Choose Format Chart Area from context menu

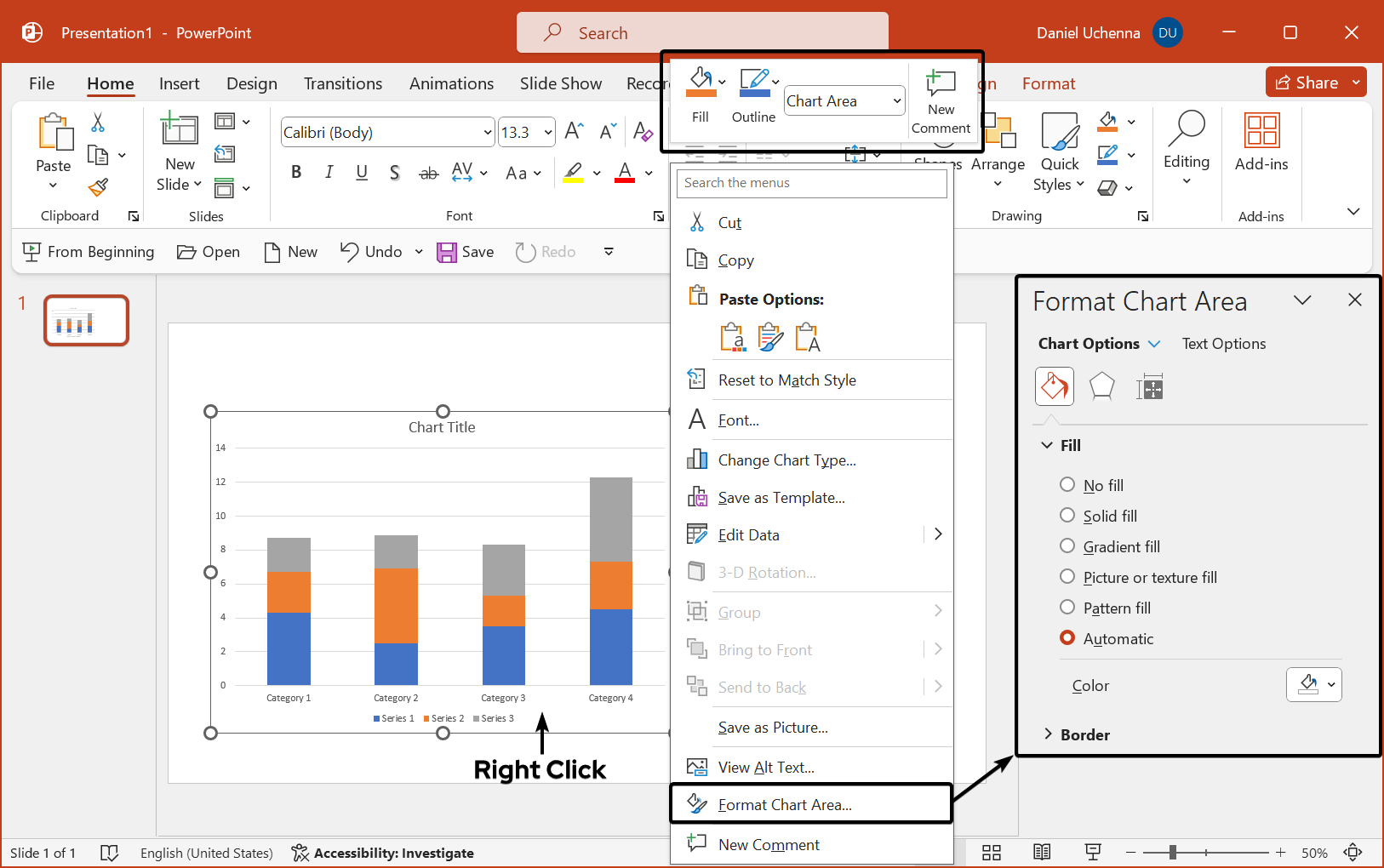click(x=785, y=805)
